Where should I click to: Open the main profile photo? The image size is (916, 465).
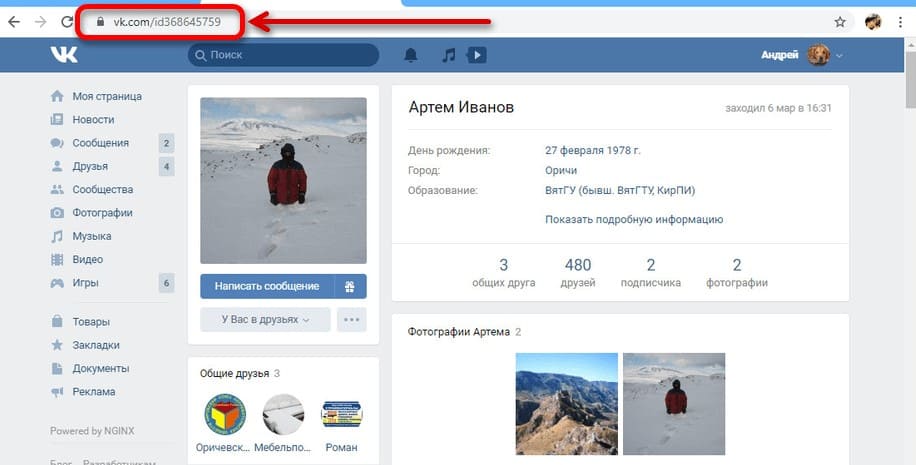click(283, 181)
